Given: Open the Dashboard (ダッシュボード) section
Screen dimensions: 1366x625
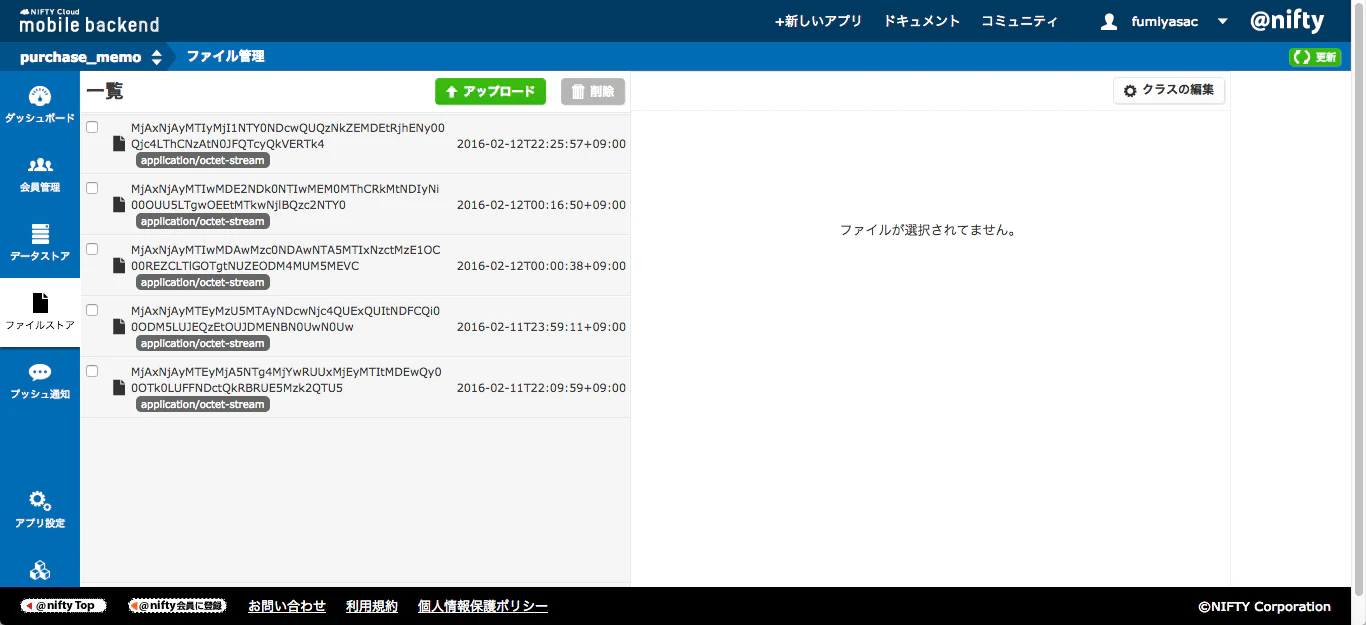Looking at the screenshot, I should coord(40,105).
